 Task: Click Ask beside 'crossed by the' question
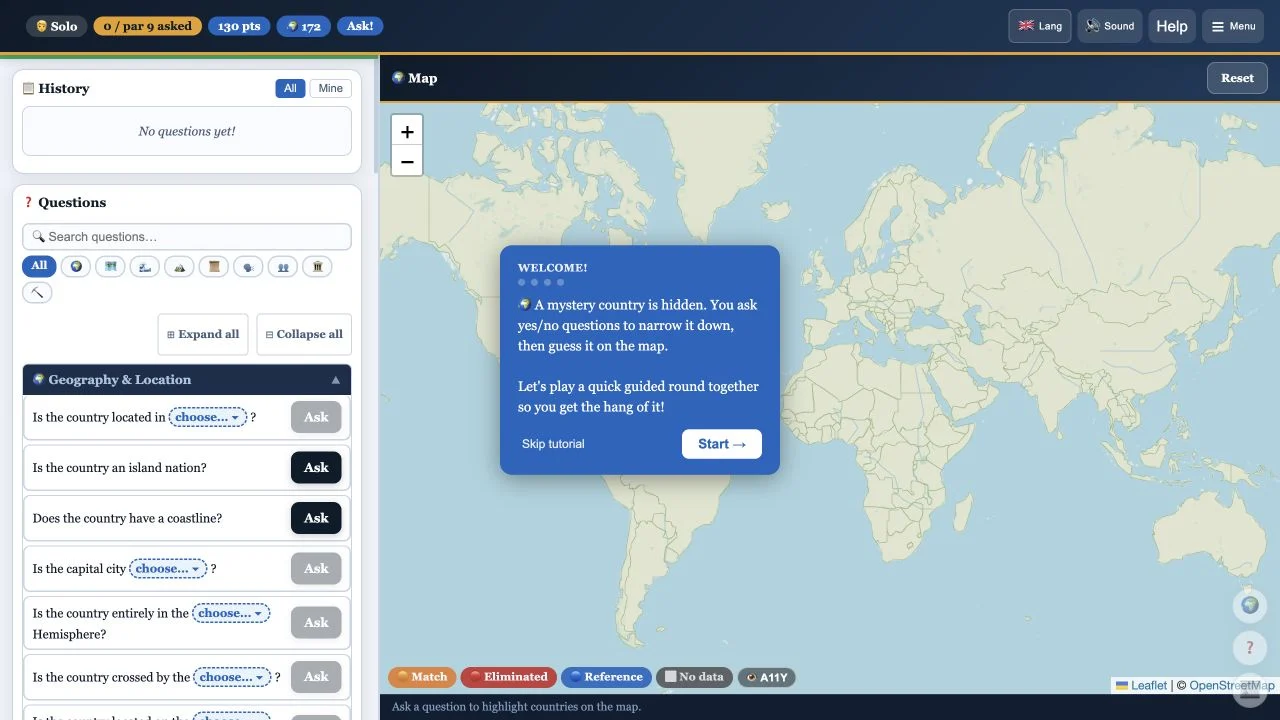click(x=316, y=677)
